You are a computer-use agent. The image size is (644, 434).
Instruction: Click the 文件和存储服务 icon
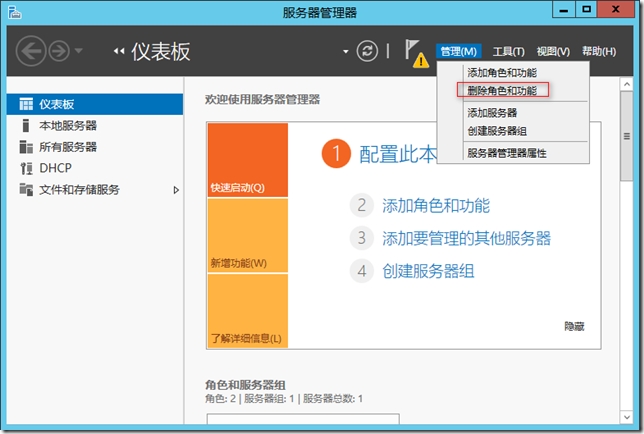point(26,189)
